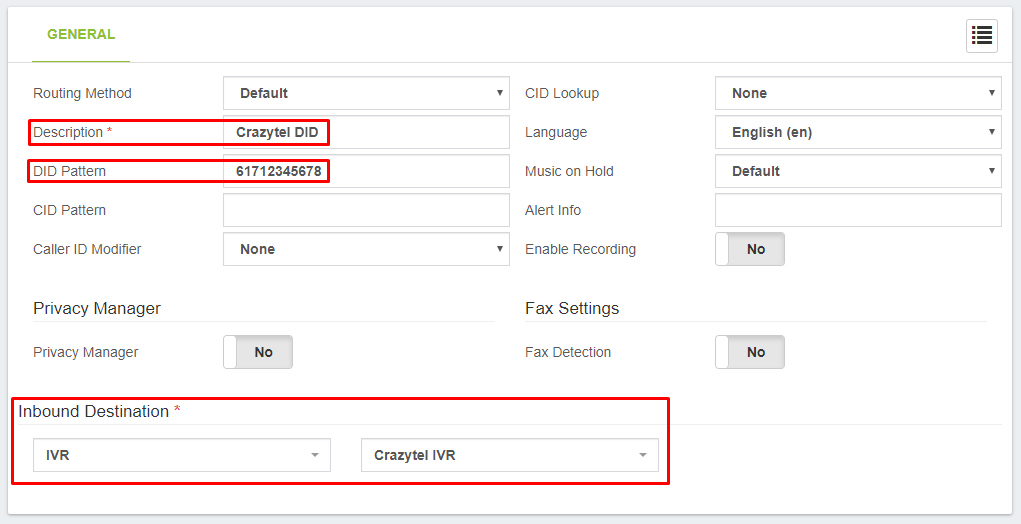Screen dimensions: 1021x524
Task: Expand the Routing Method dropdown
Action: point(366,93)
